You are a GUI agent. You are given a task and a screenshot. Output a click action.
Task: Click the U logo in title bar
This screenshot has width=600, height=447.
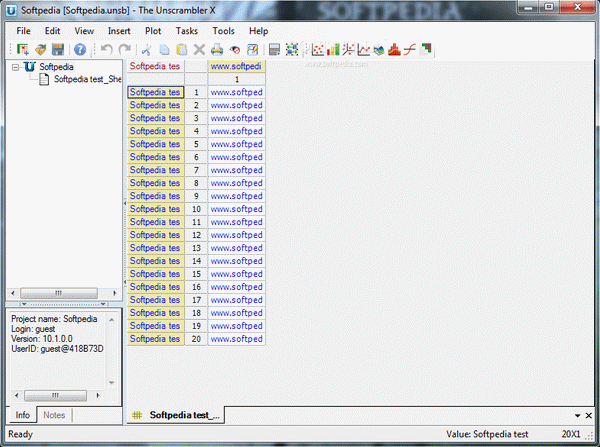click(x=11, y=10)
